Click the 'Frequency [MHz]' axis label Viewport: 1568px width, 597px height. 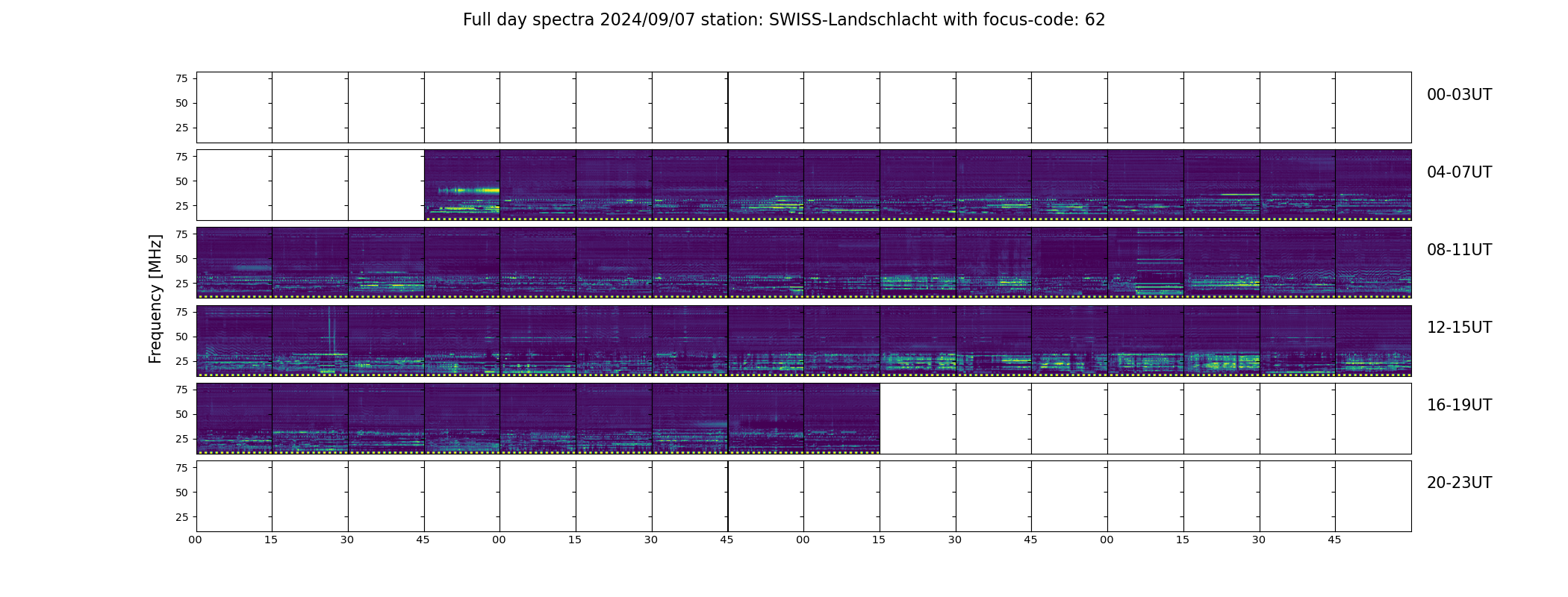pyautogui.click(x=155, y=298)
